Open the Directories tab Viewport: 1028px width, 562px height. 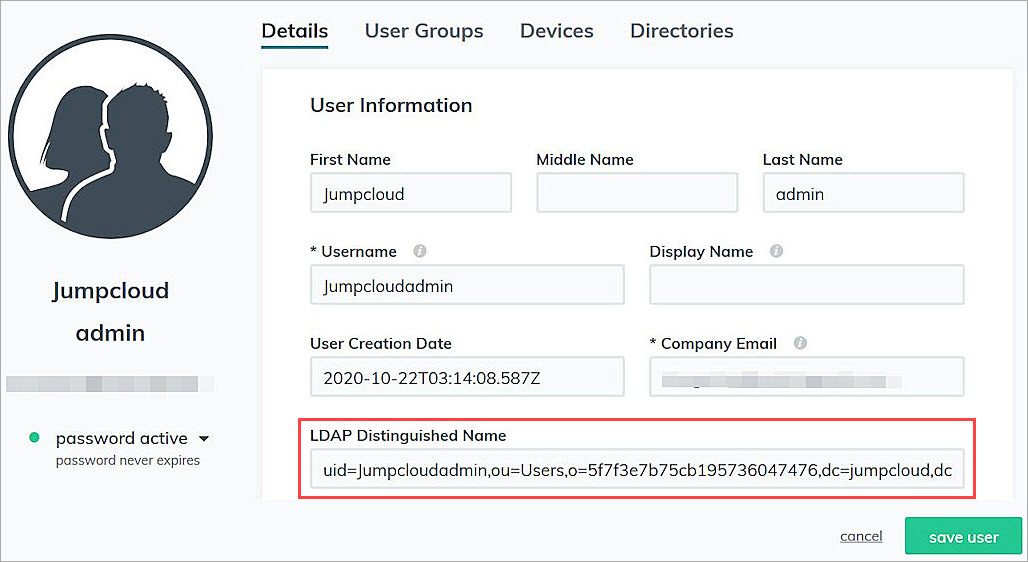coord(681,31)
